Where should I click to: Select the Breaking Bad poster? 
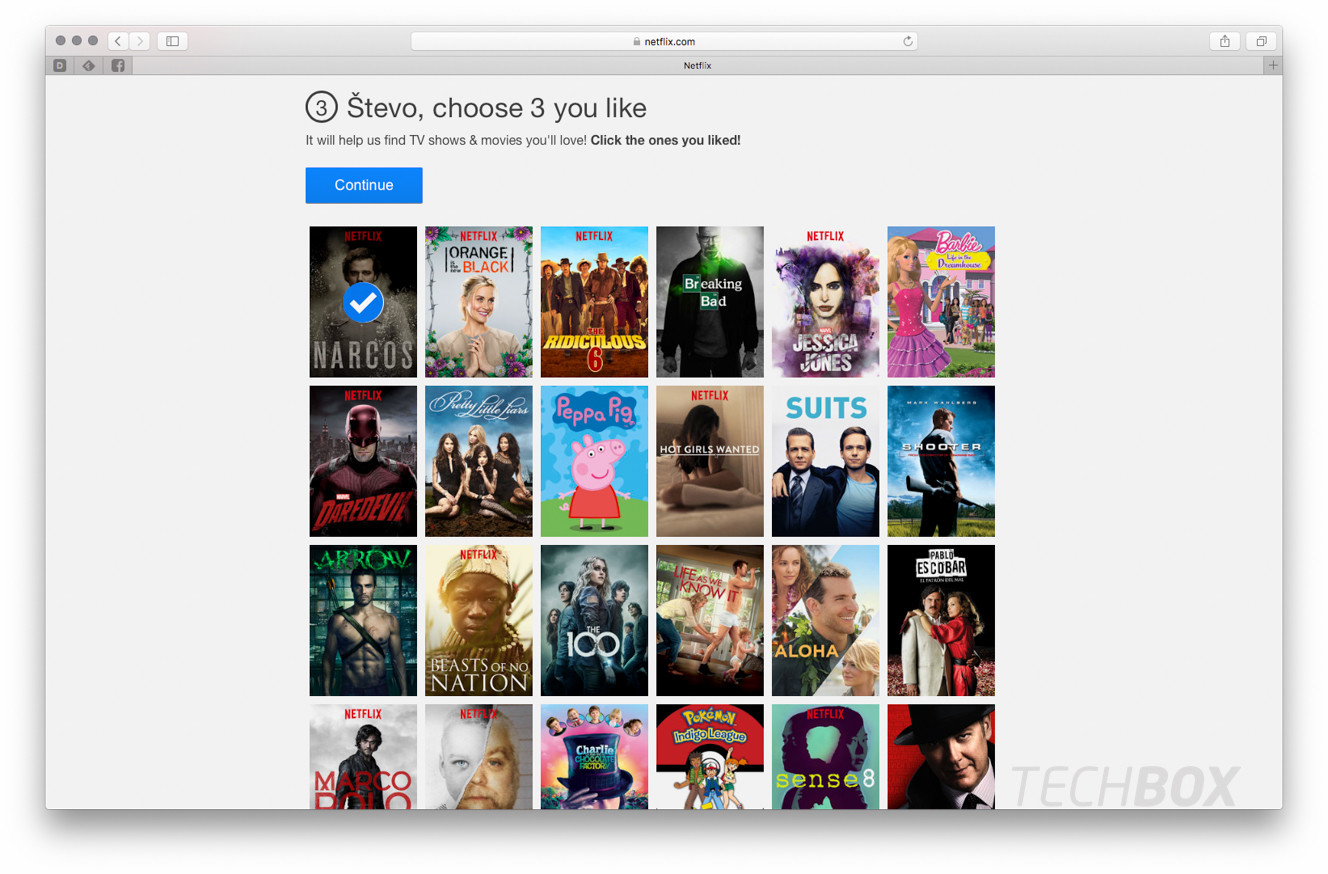(x=710, y=301)
